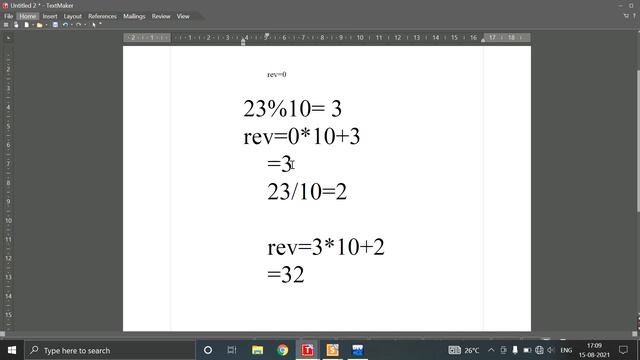Click the right margin marker on the ruler
This screenshot has height=360, width=640.
tap(483, 39)
